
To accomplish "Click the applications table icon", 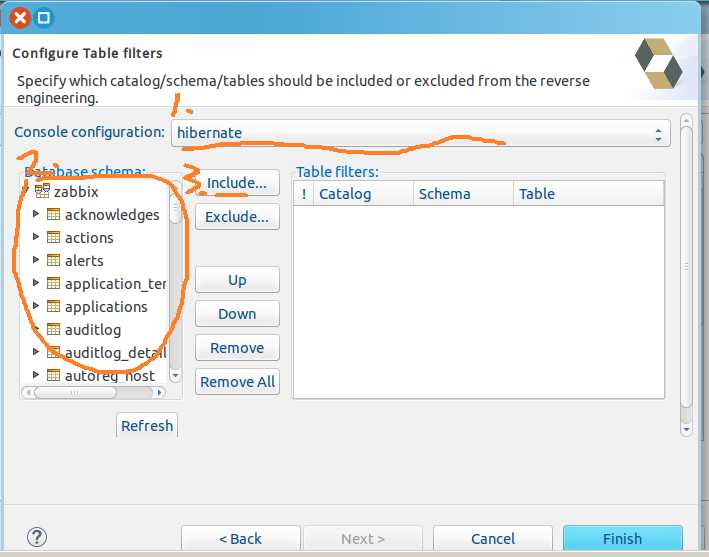I will coord(54,307).
